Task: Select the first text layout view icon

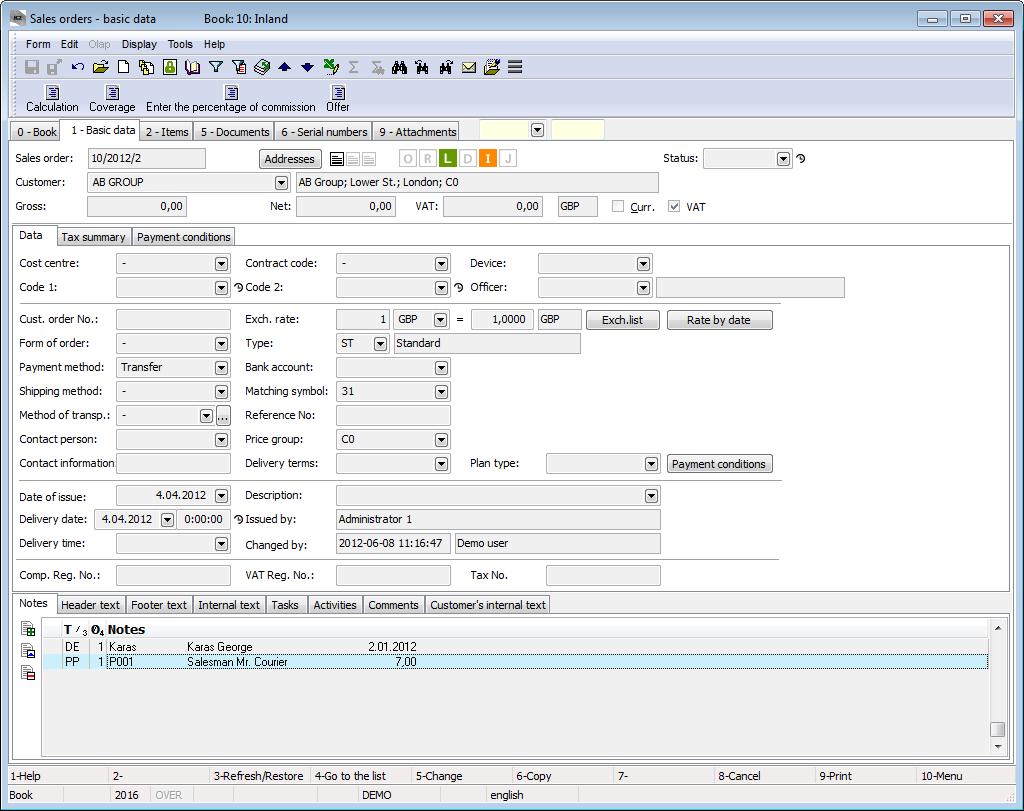Action: 337,159
